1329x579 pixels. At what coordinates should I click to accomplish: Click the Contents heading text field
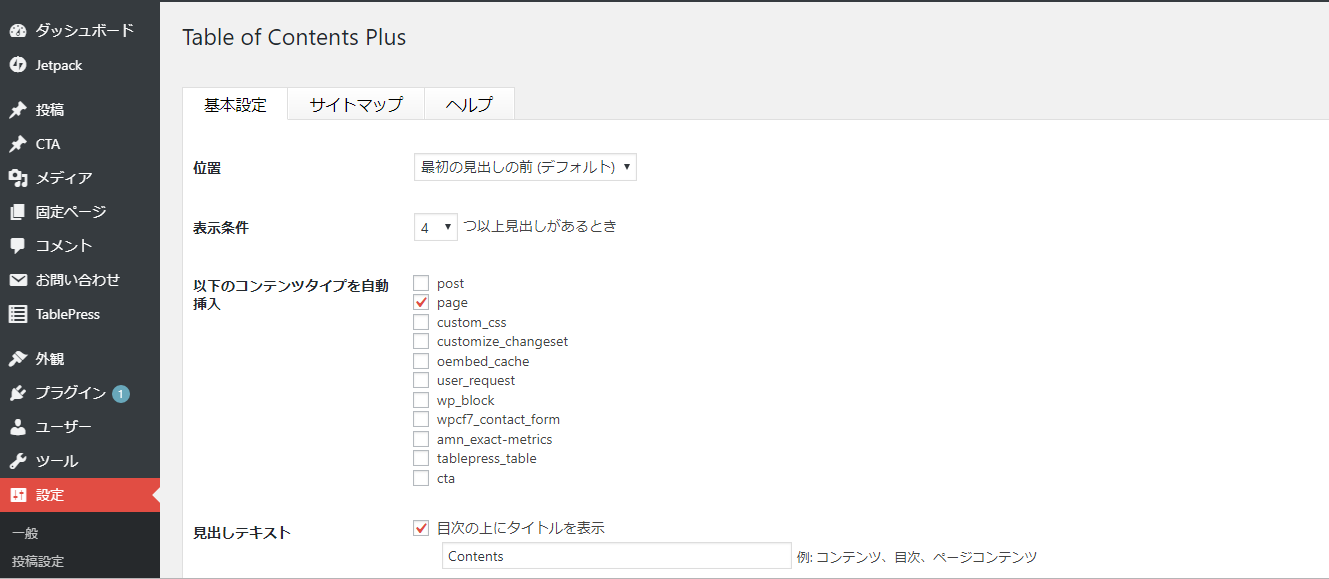coord(617,556)
